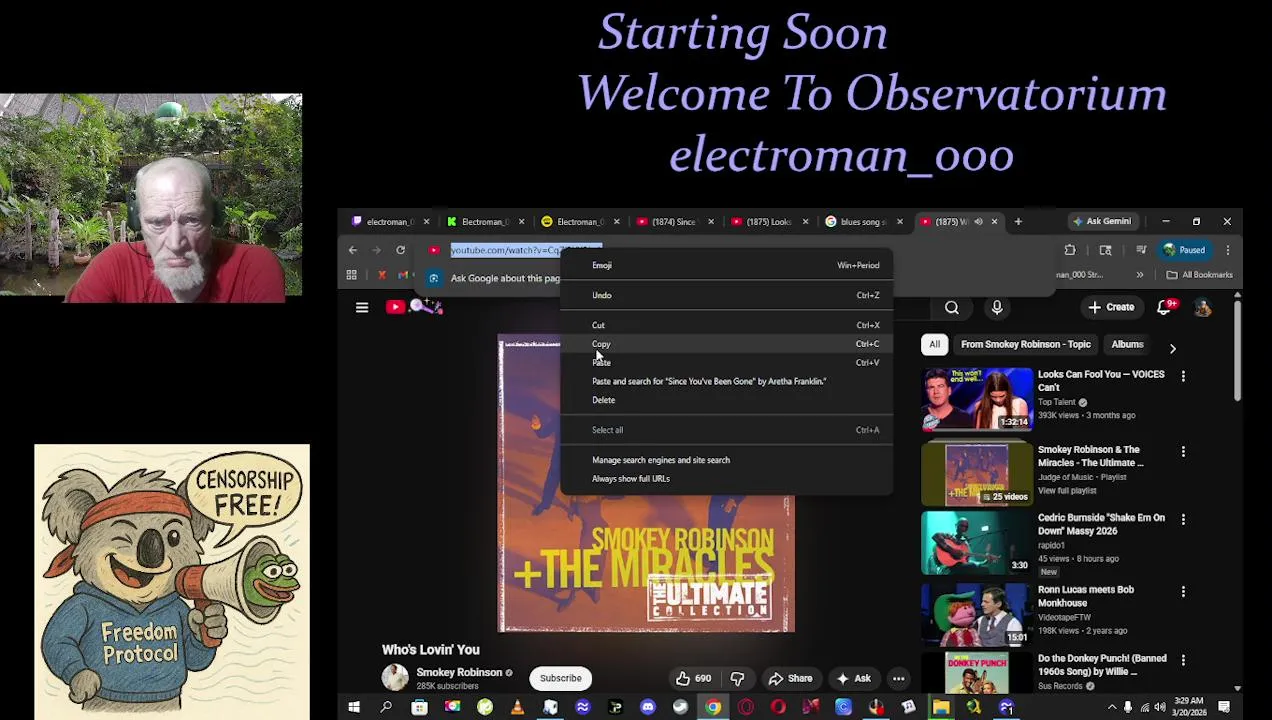This screenshot has height=720, width=1272.
Task: Toggle the Subscribe button for Smokey Robinson
Action: coord(560,678)
